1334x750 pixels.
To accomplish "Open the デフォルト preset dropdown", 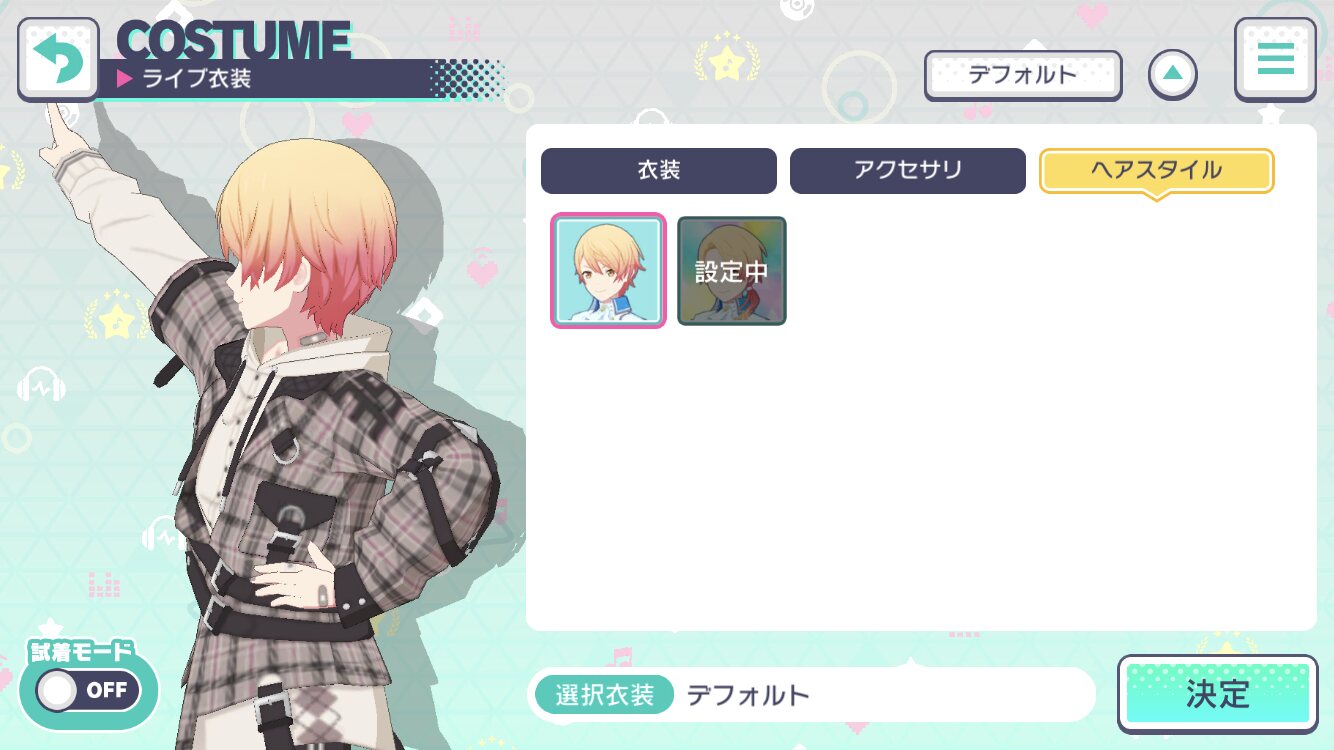I will (x=1023, y=75).
